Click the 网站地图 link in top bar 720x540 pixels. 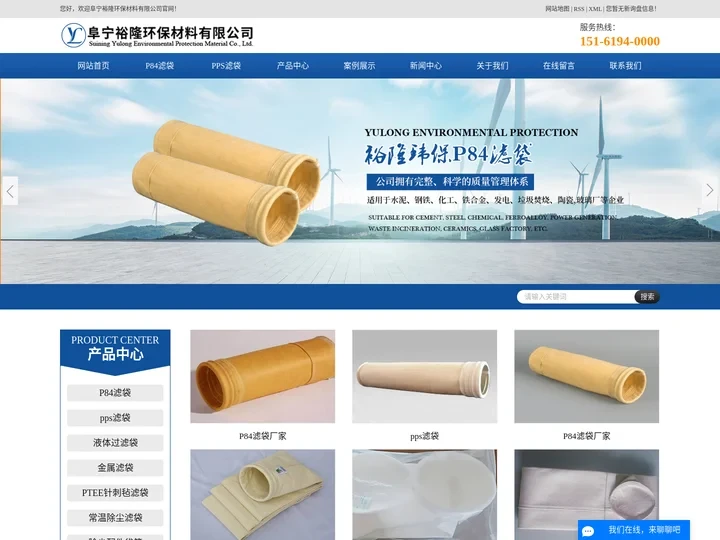click(x=557, y=9)
